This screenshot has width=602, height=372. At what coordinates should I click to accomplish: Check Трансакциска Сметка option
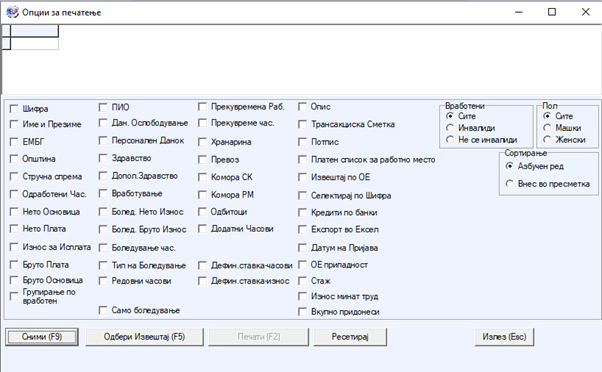tap(303, 124)
